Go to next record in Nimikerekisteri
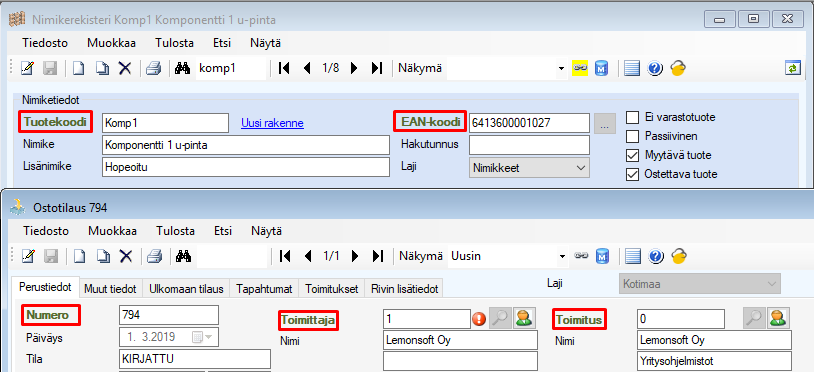Screen dimensions: 814x372 (x=354, y=68)
